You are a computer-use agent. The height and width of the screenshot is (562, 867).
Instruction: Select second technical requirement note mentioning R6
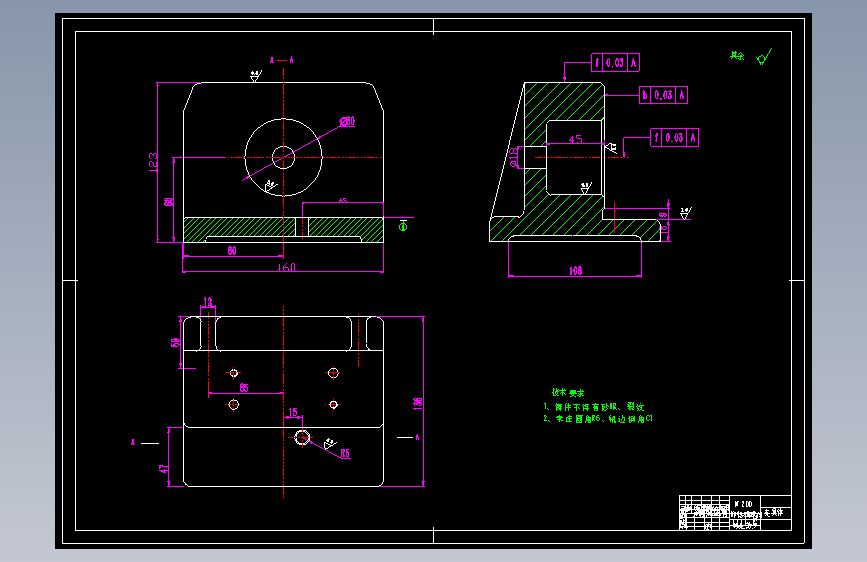(x=598, y=419)
